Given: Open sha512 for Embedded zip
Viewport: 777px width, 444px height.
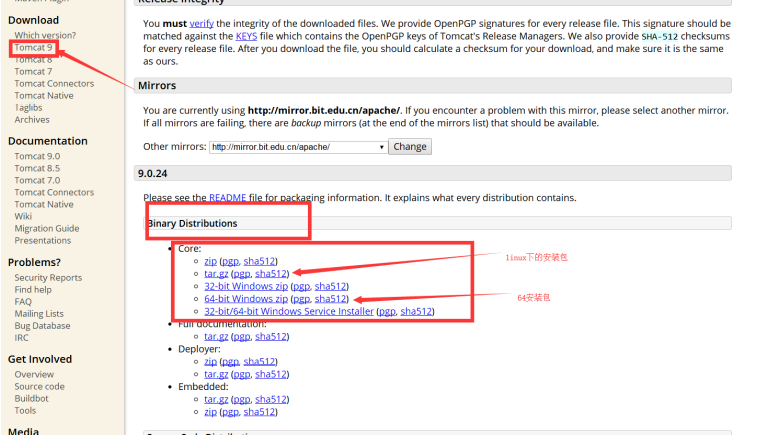Looking at the screenshot, I should 259,412.
